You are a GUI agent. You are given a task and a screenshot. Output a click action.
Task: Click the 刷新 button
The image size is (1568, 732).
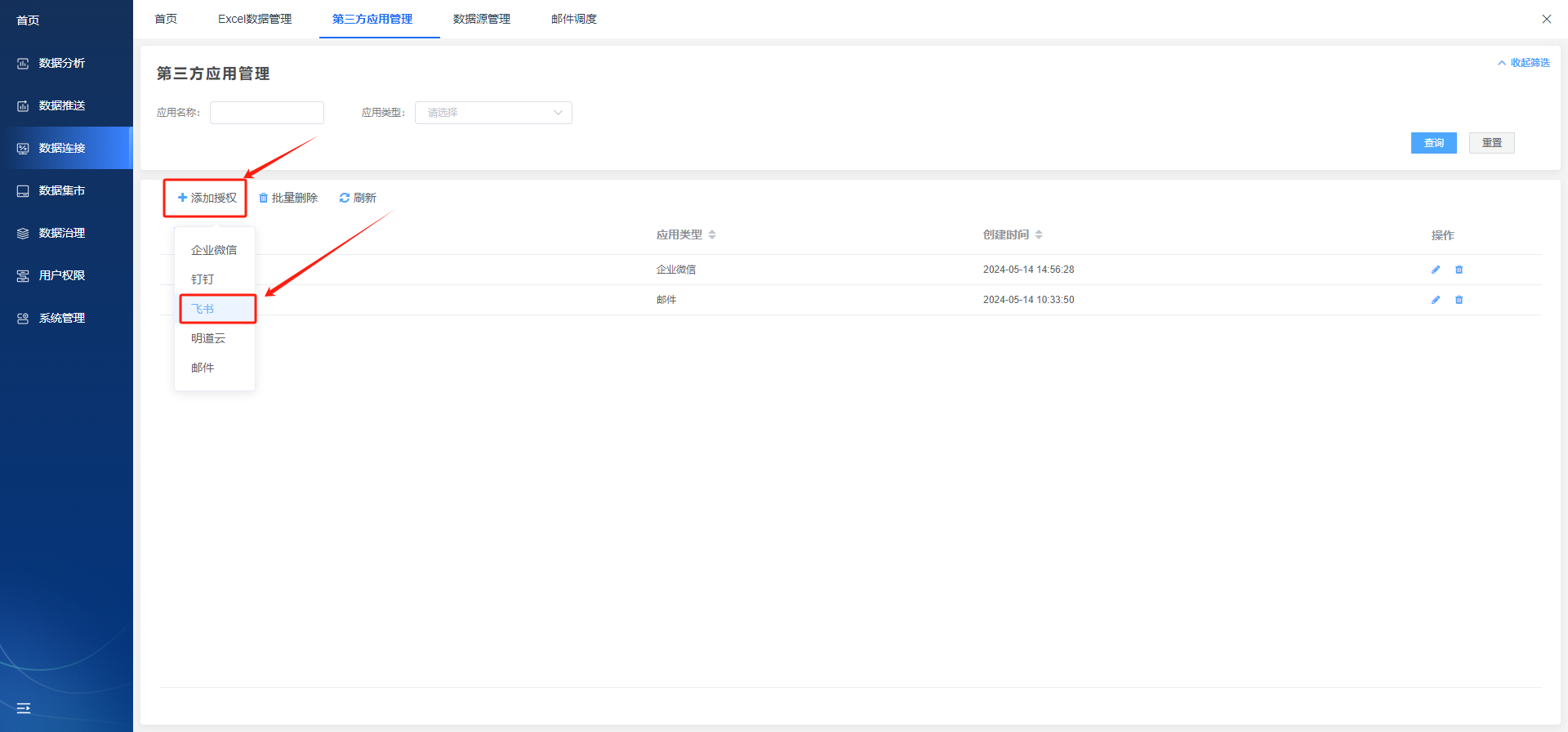click(x=358, y=198)
